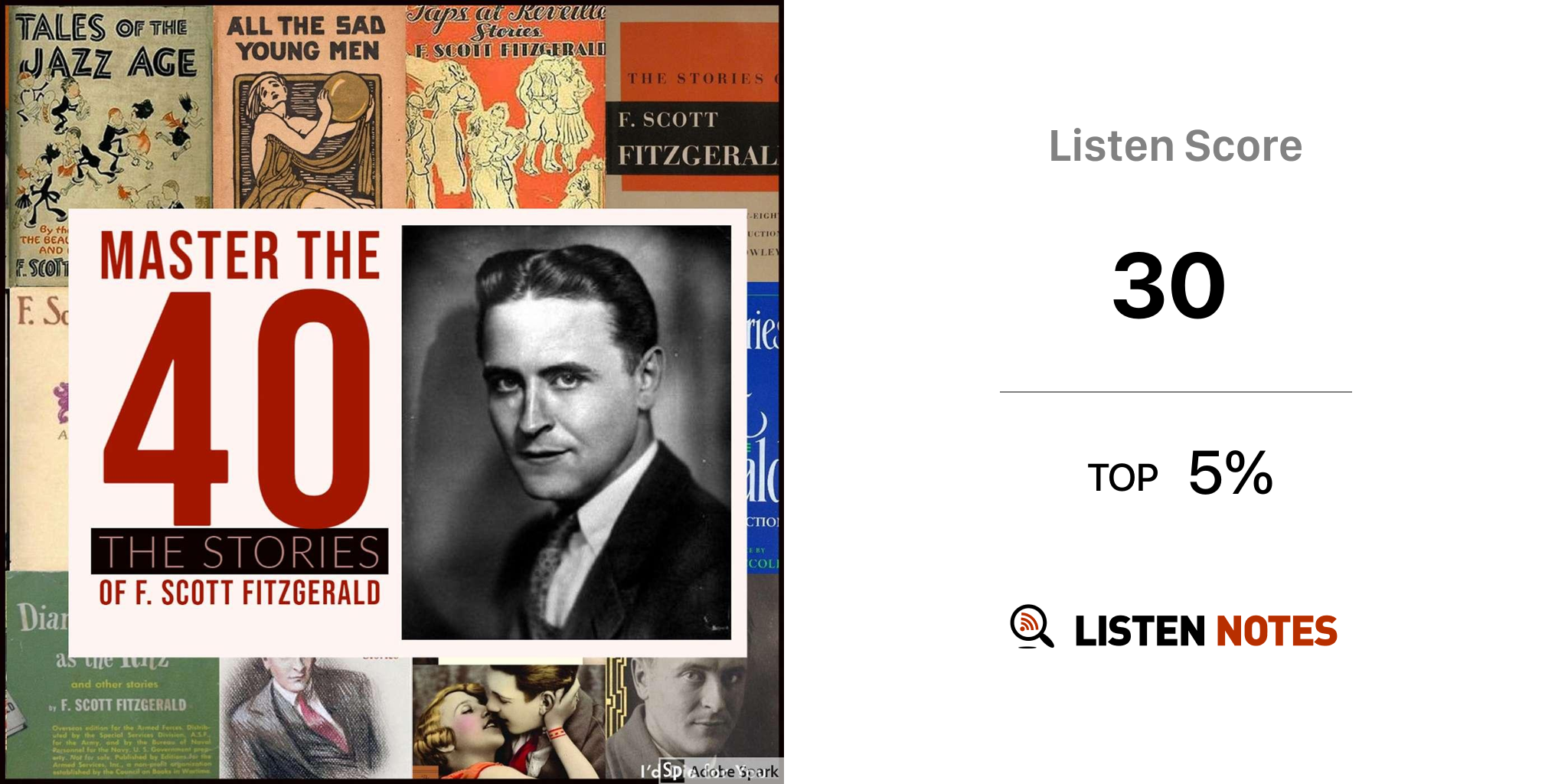Screen dimensions: 1568x784
Task: Click the divider line below score
Action: click(x=1175, y=392)
